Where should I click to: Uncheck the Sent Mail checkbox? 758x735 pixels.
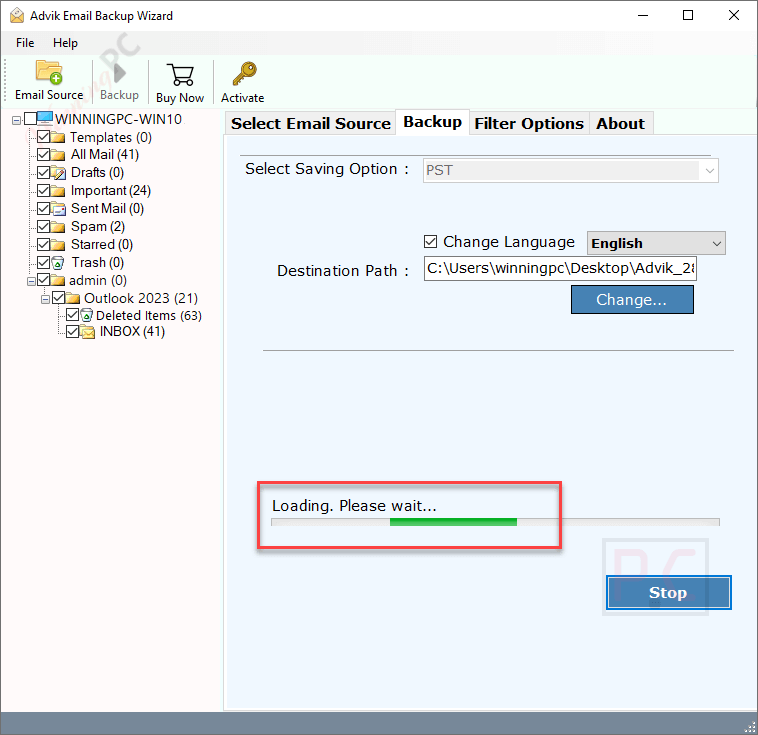tap(44, 208)
